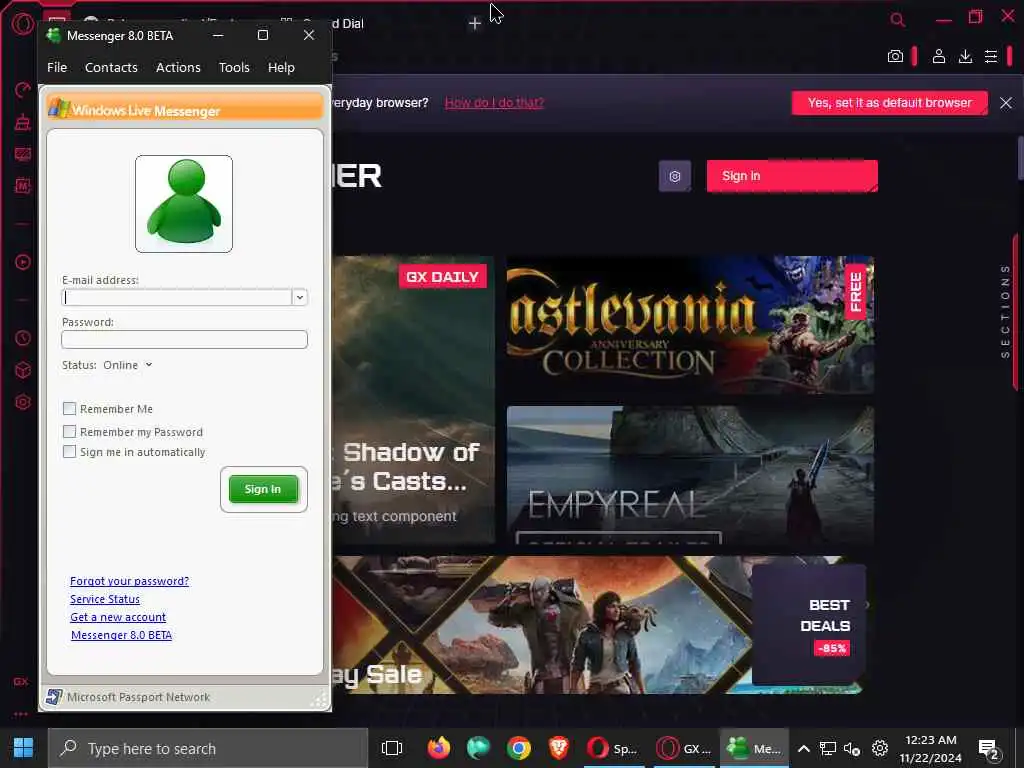Click the Password input field
Viewport: 1024px width, 768px height.
[x=184, y=339]
